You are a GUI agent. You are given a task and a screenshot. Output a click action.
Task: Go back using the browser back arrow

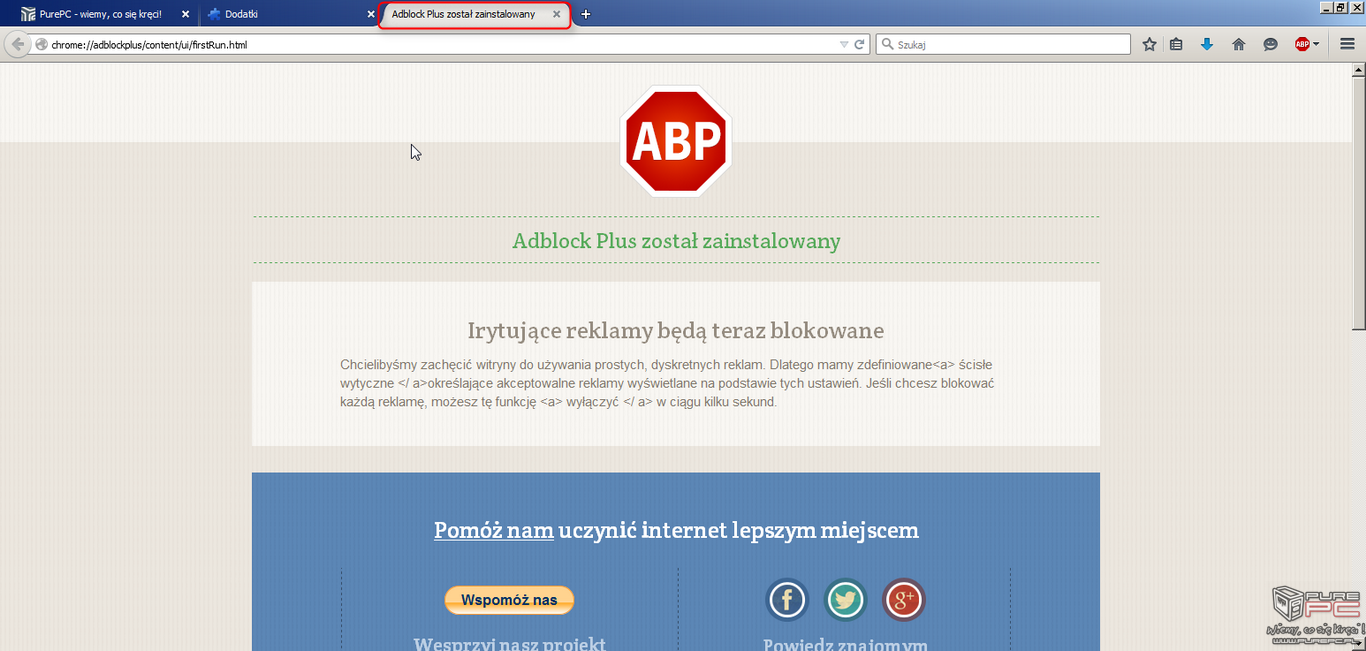[17, 44]
